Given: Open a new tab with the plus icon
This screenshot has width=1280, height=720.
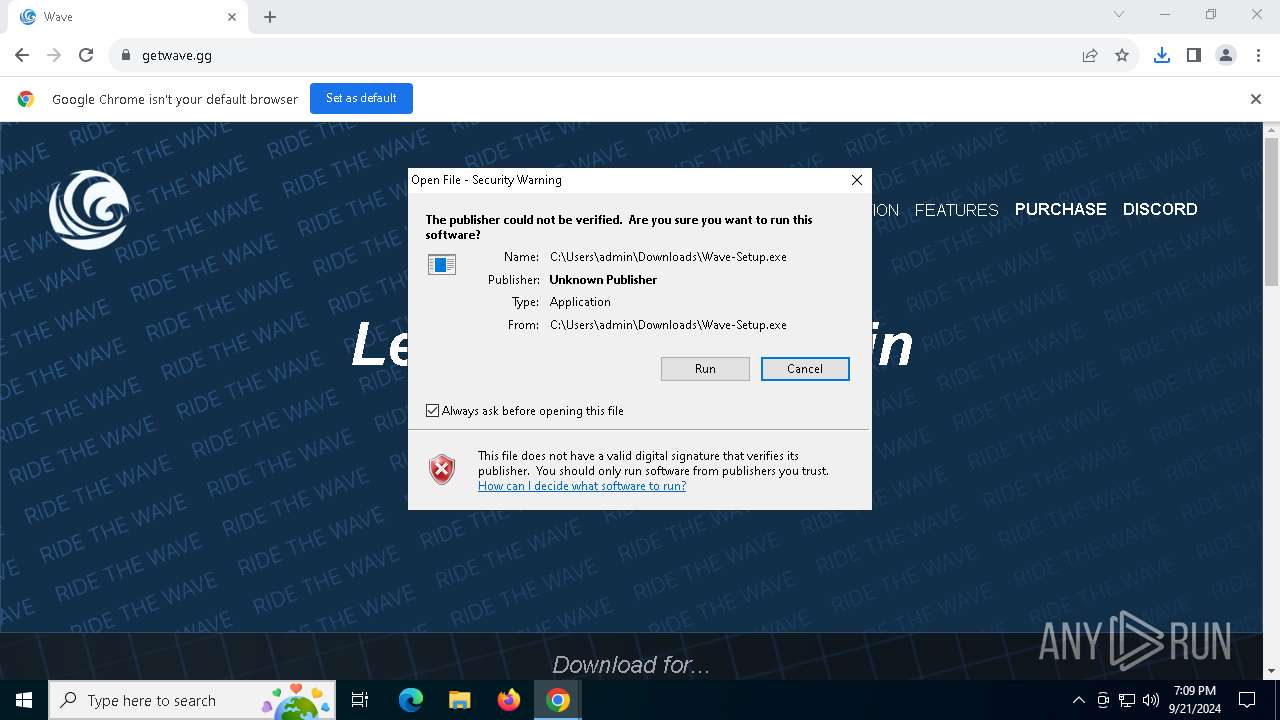Looking at the screenshot, I should point(270,17).
